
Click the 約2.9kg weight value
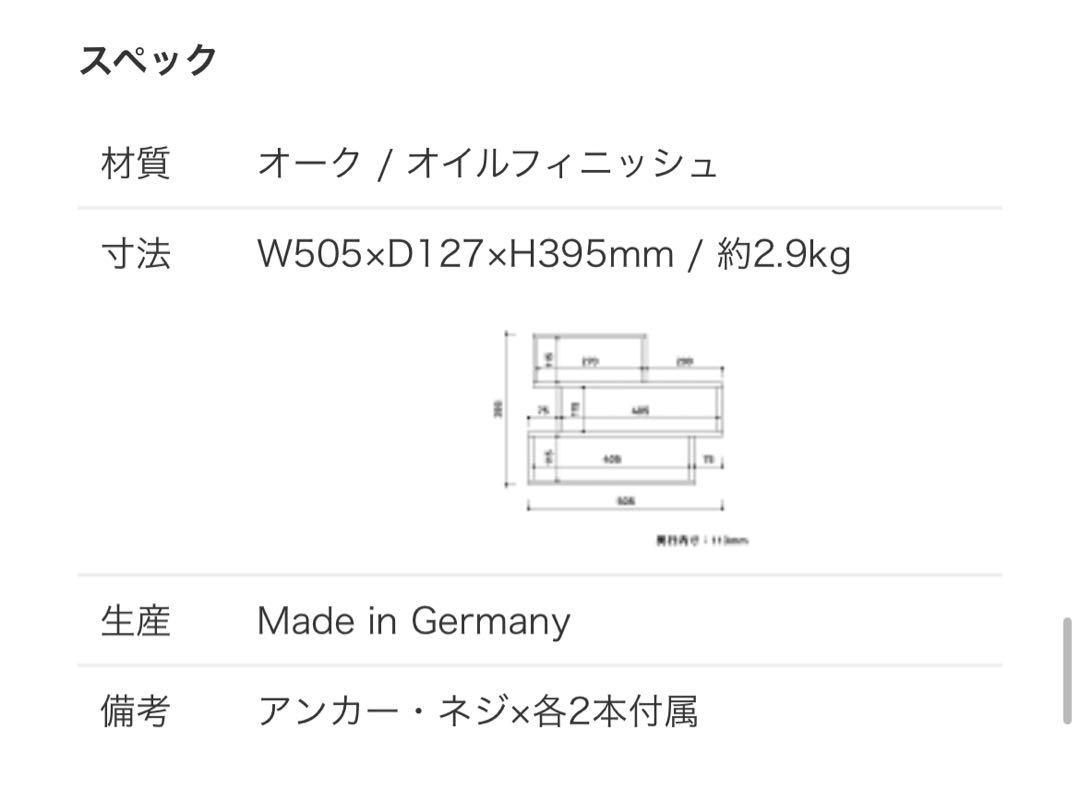point(784,254)
